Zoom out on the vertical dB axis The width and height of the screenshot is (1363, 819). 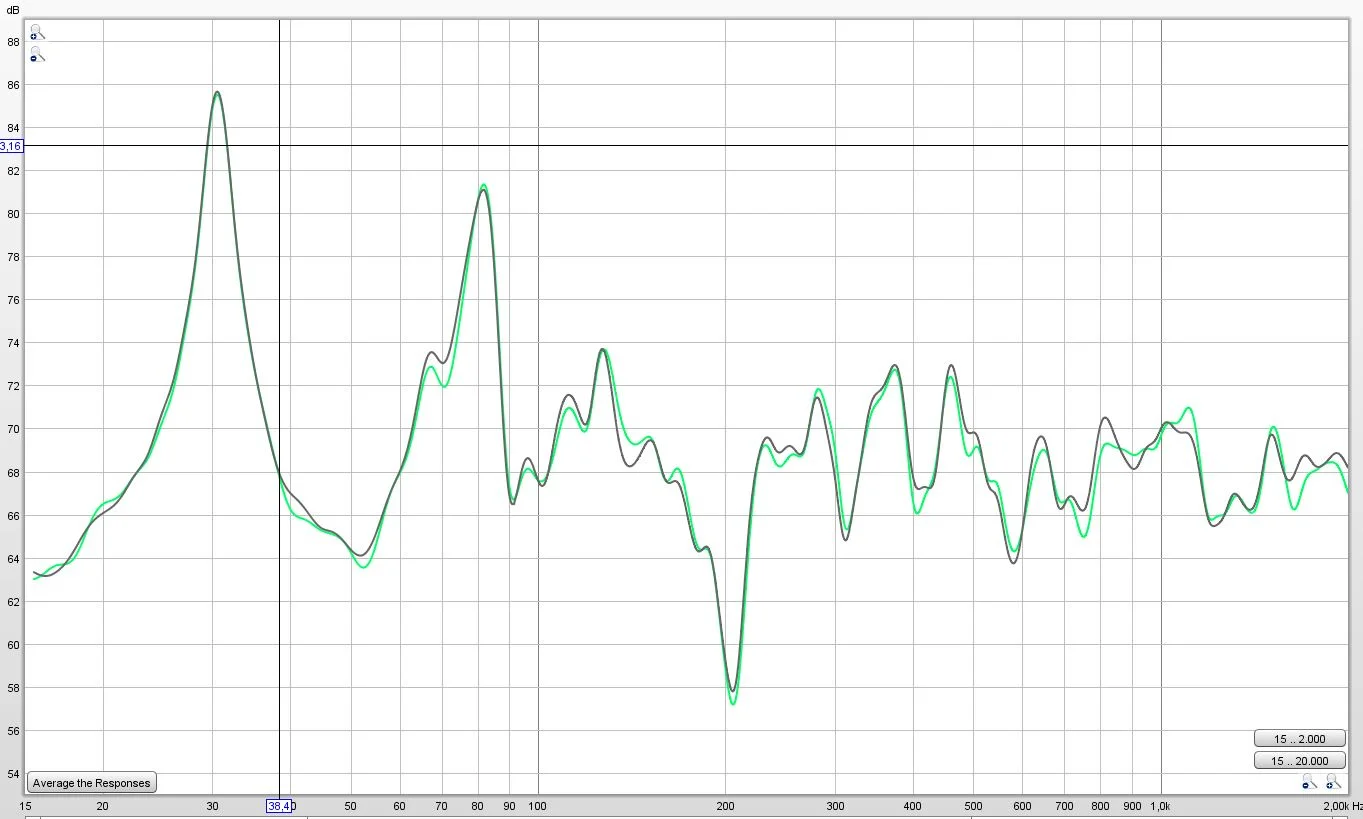click(x=36, y=55)
